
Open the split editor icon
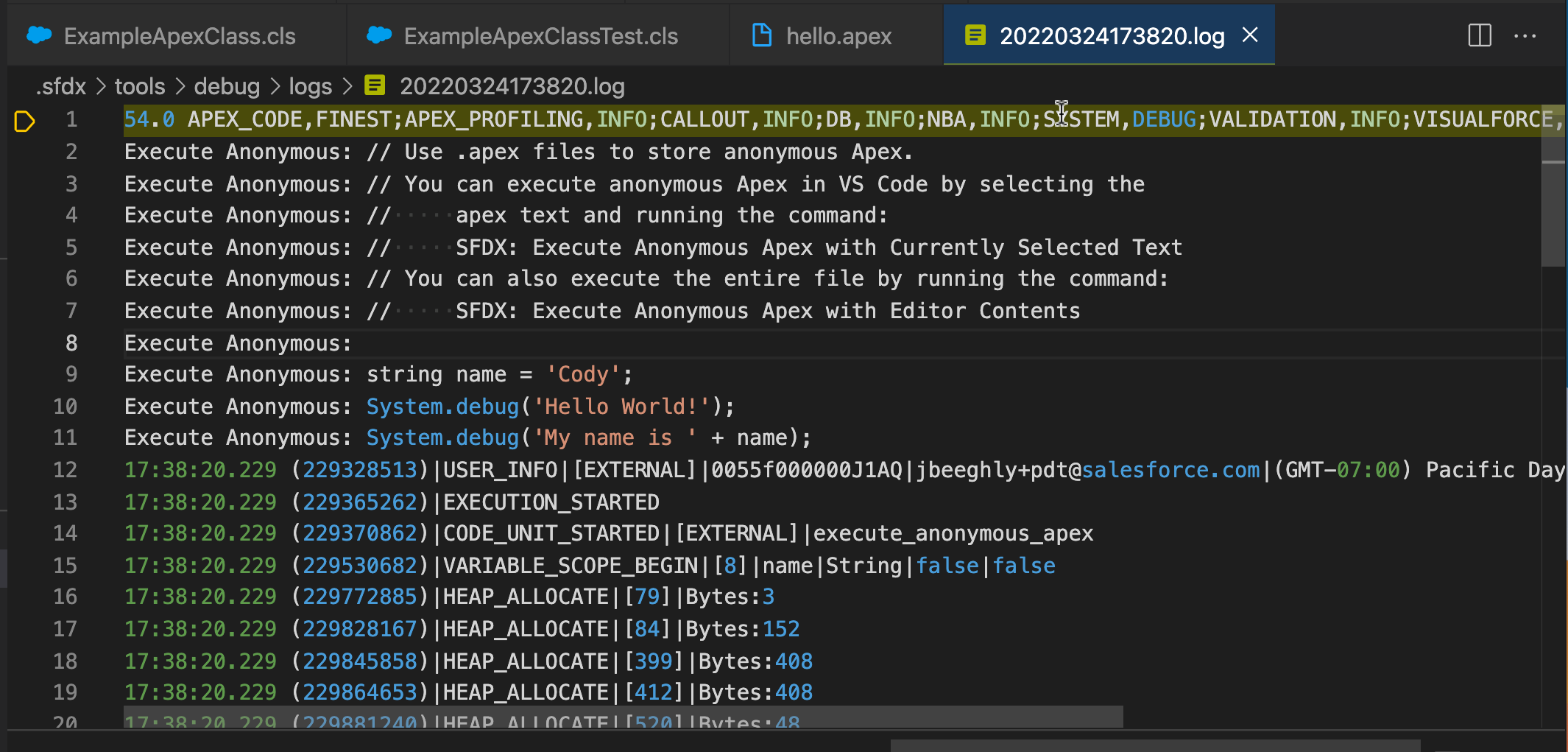(1479, 35)
